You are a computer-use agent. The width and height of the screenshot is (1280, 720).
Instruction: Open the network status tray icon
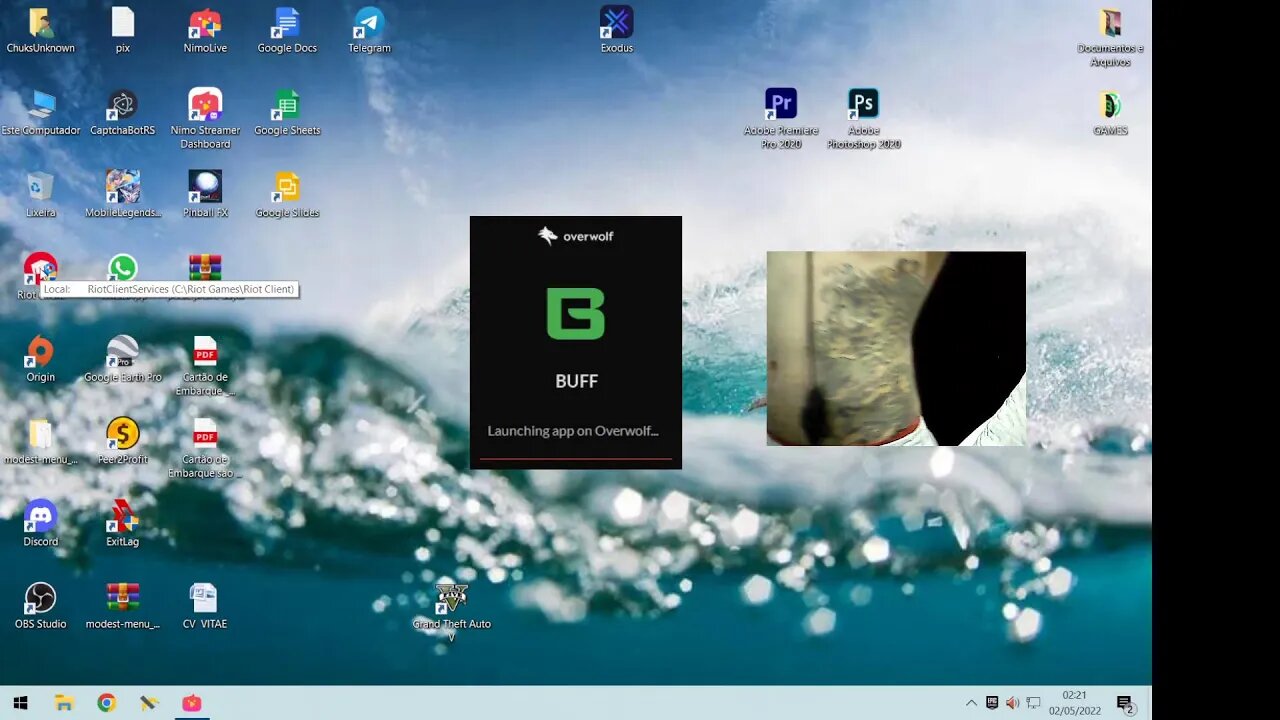pos(1033,703)
